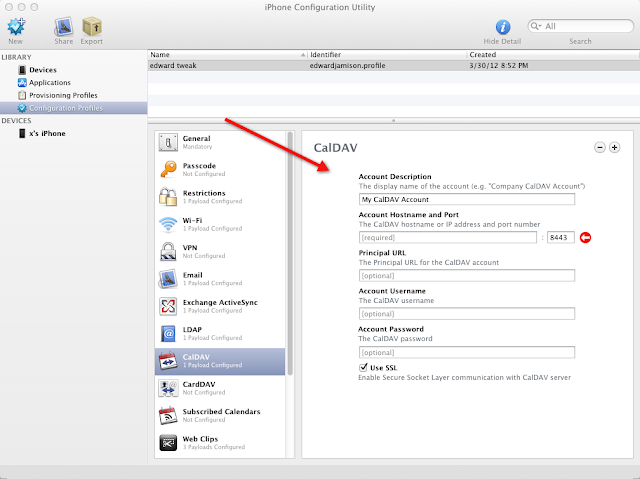The height and width of the screenshot is (479, 640).
Task: Click the Export package icon
Action: tap(92, 27)
